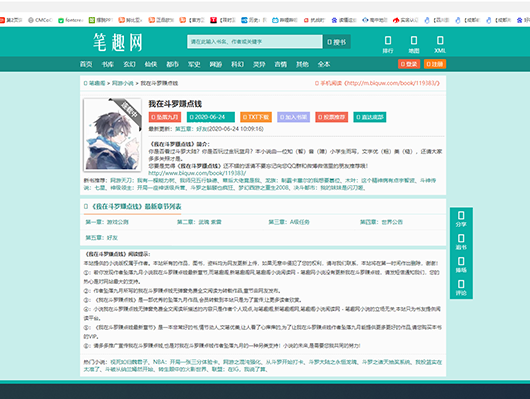Screen dimensions: 530x399
Task: Click the book cover thumbnail image
Action: 112,135
